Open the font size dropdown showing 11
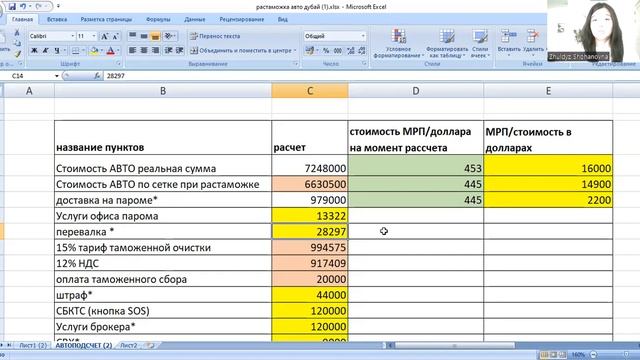 (94, 36)
